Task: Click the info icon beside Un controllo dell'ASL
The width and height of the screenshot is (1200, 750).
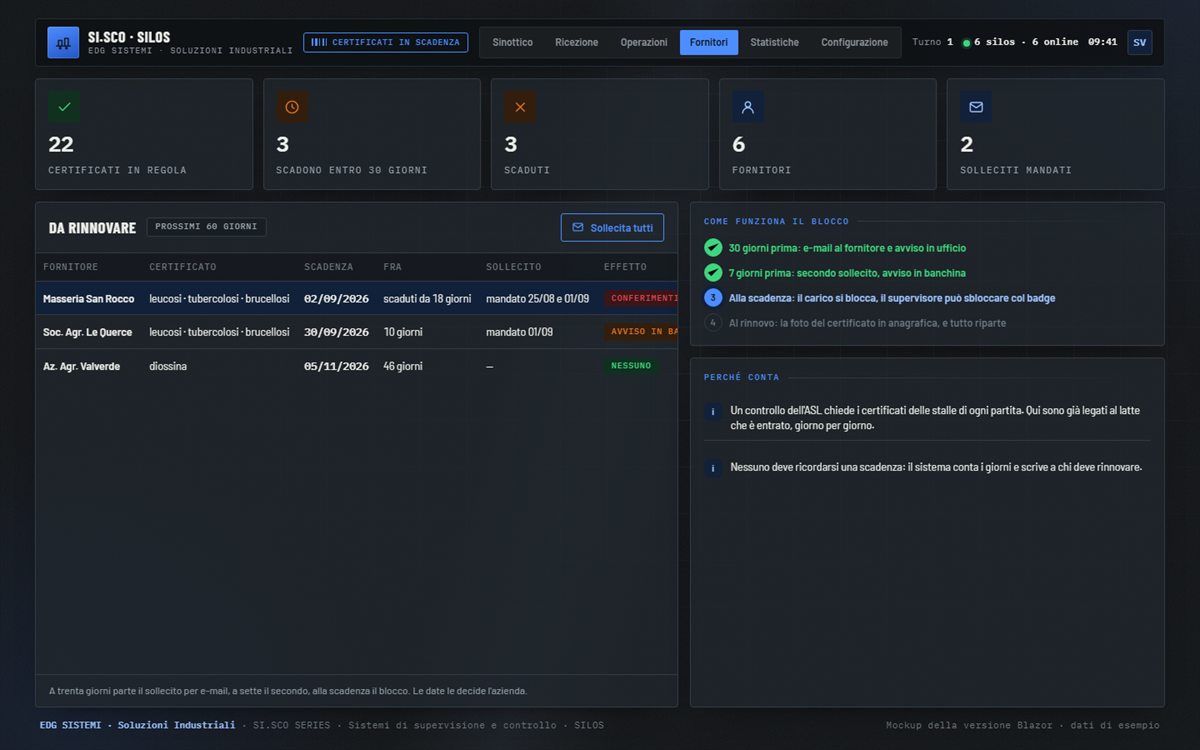Action: (713, 411)
